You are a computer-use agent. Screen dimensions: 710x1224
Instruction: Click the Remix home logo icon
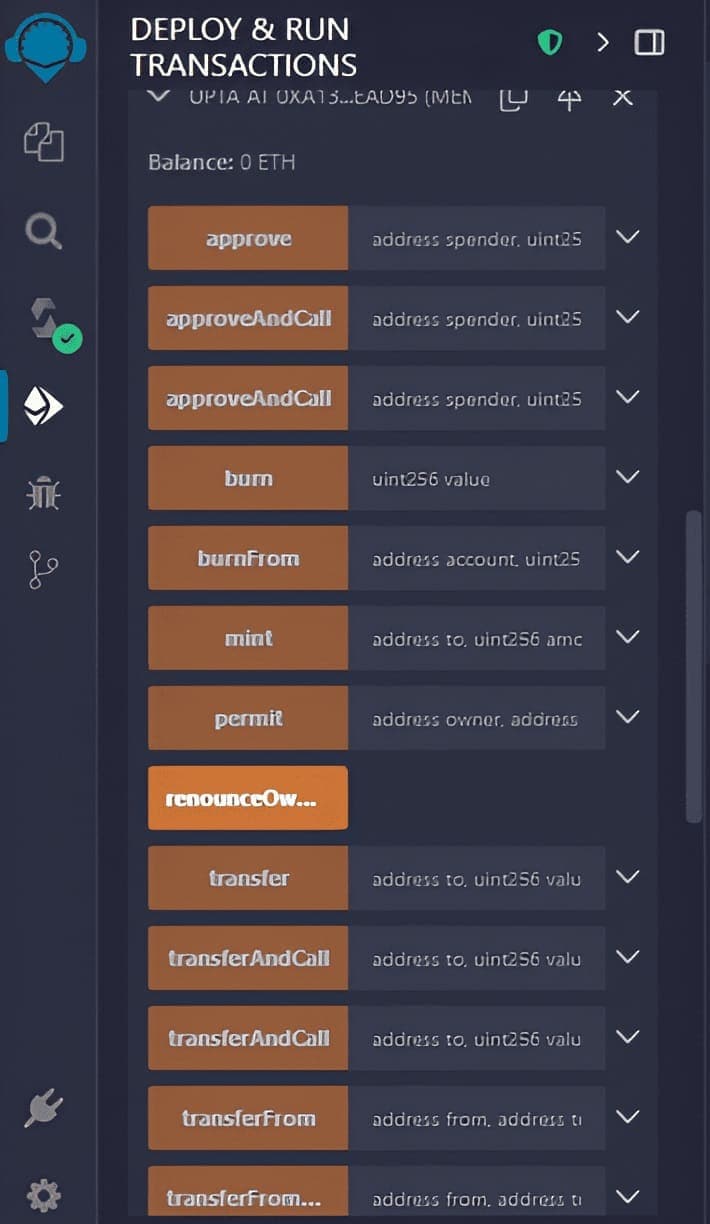click(x=45, y=47)
